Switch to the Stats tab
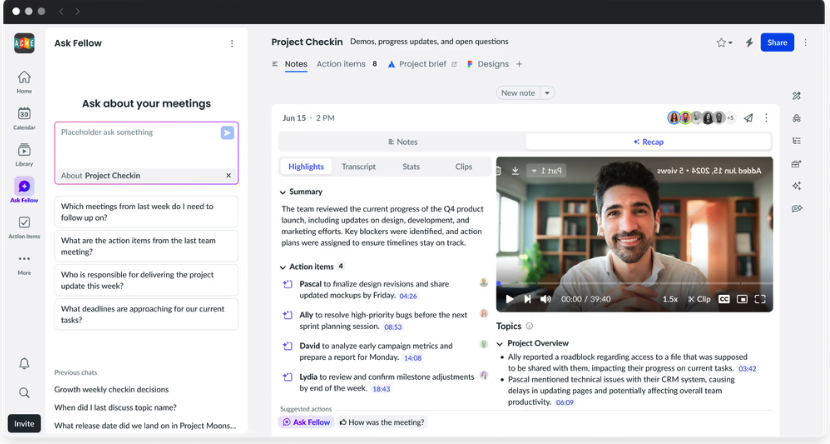The height and width of the screenshot is (444, 830). [x=411, y=167]
